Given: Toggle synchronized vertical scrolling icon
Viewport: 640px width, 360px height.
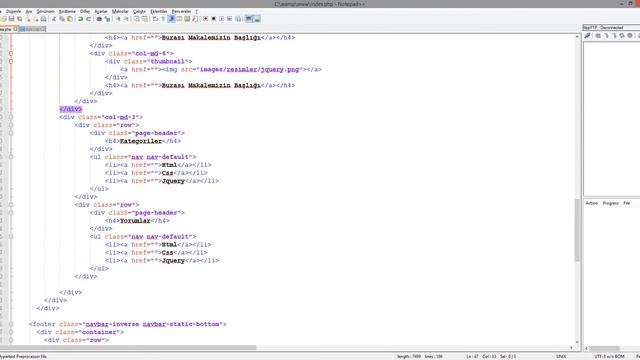Looking at the screenshot, I should pos(136,19).
